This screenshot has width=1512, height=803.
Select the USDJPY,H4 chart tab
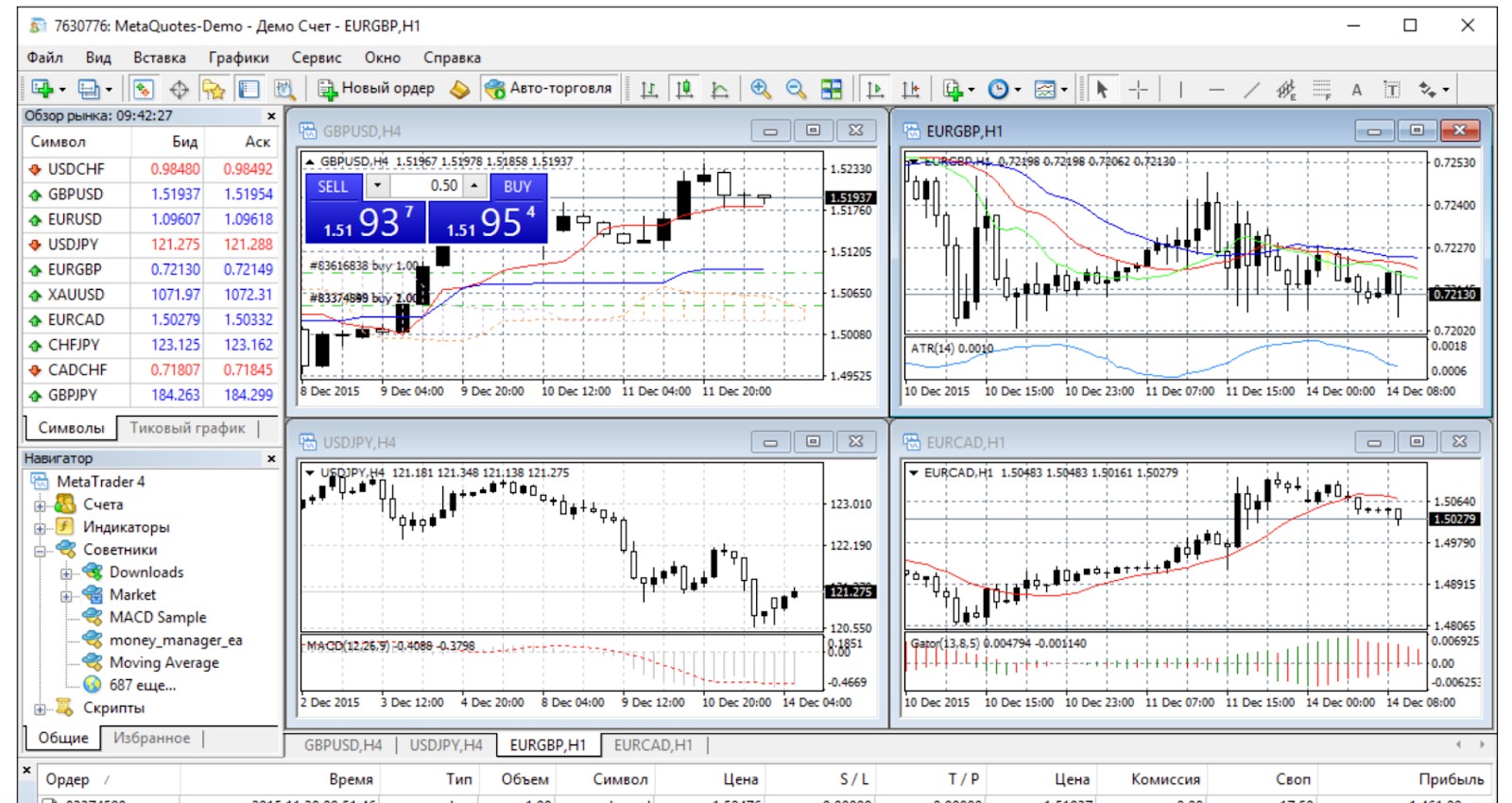point(446,745)
